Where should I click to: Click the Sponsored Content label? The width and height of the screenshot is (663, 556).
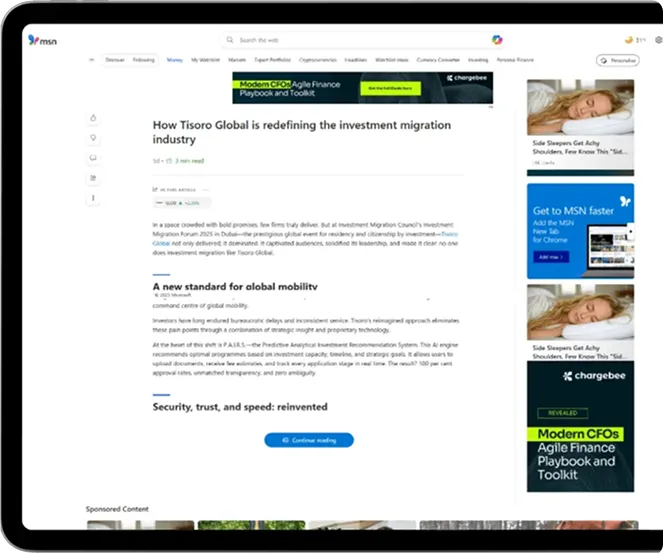[x=117, y=509]
